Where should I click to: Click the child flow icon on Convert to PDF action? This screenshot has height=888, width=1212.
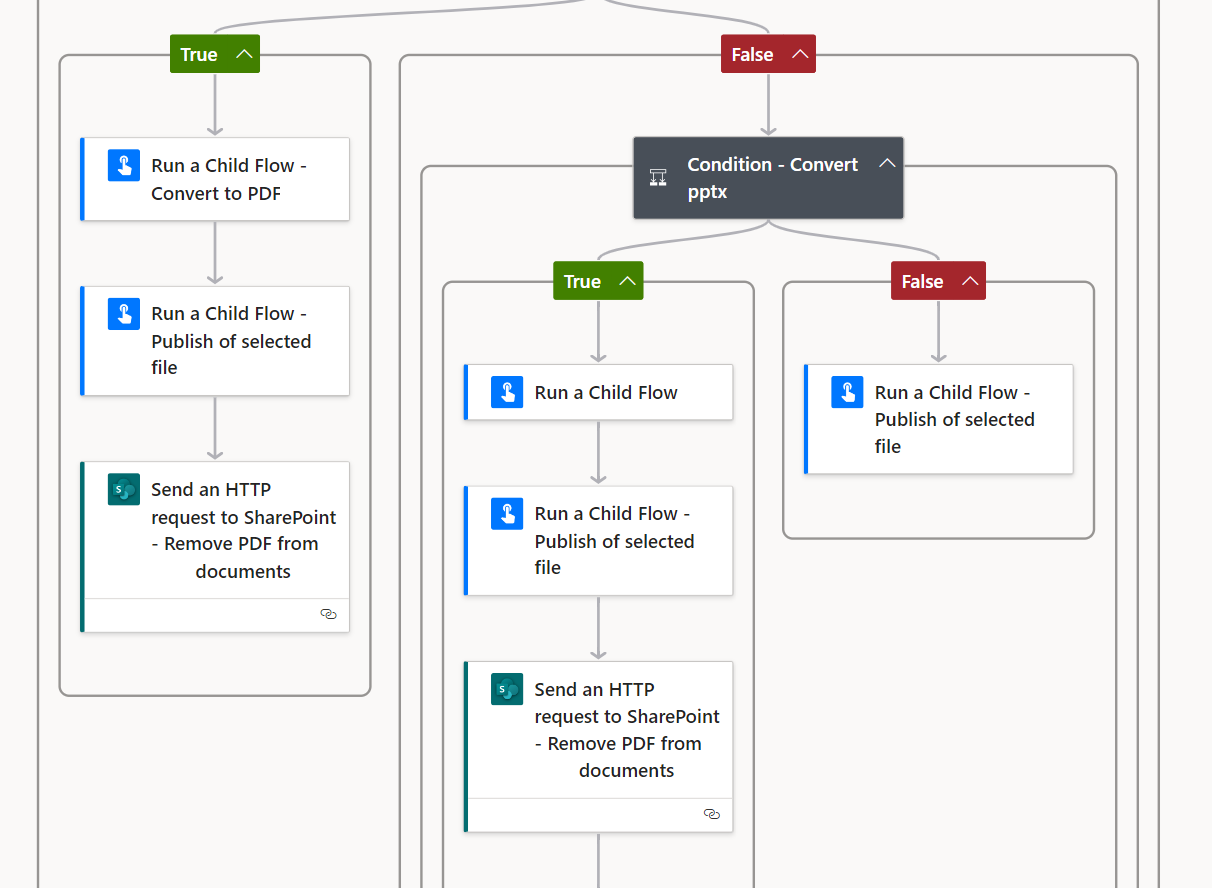[x=124, y=166]
